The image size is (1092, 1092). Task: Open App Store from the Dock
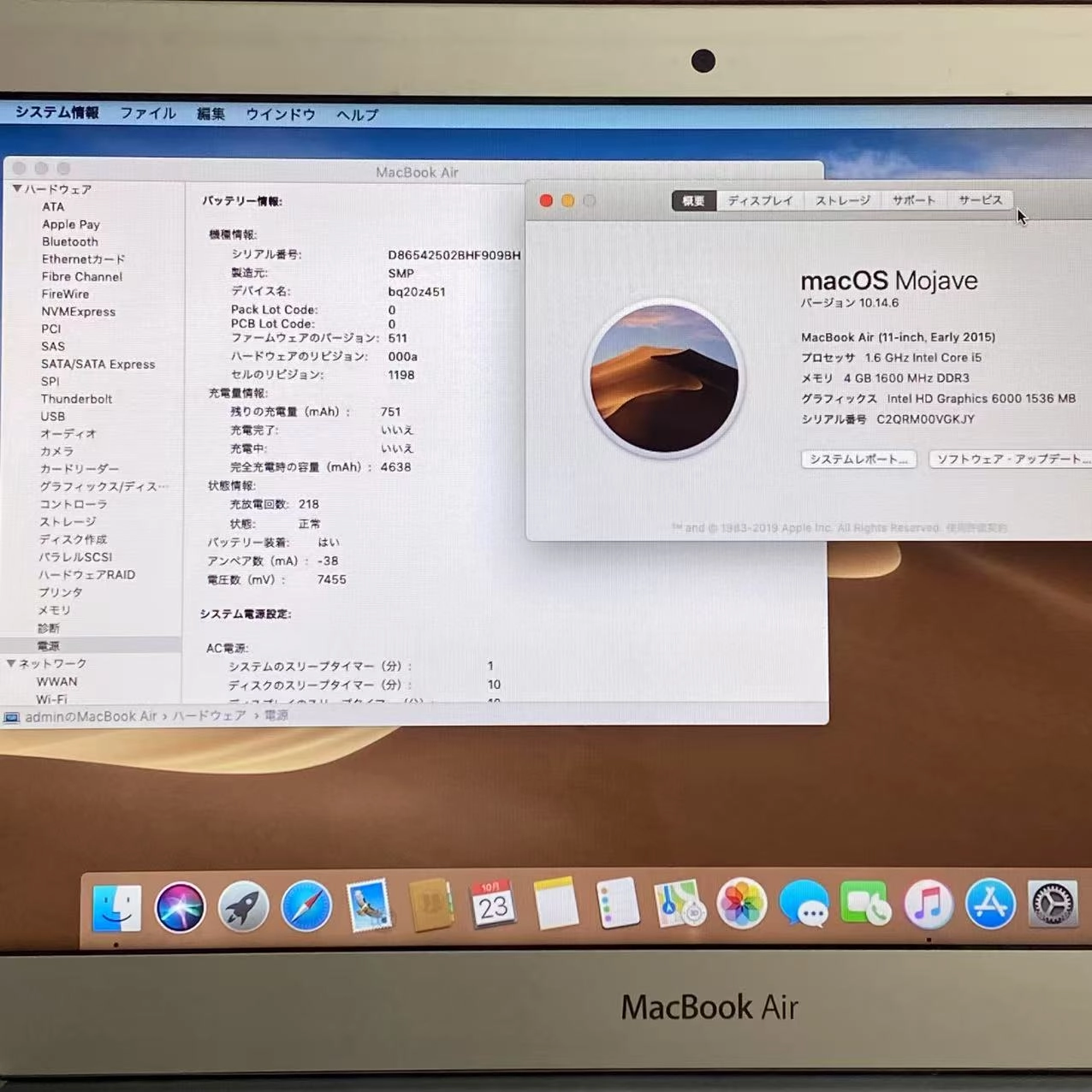pyautogui.click(x=990, y=905)
